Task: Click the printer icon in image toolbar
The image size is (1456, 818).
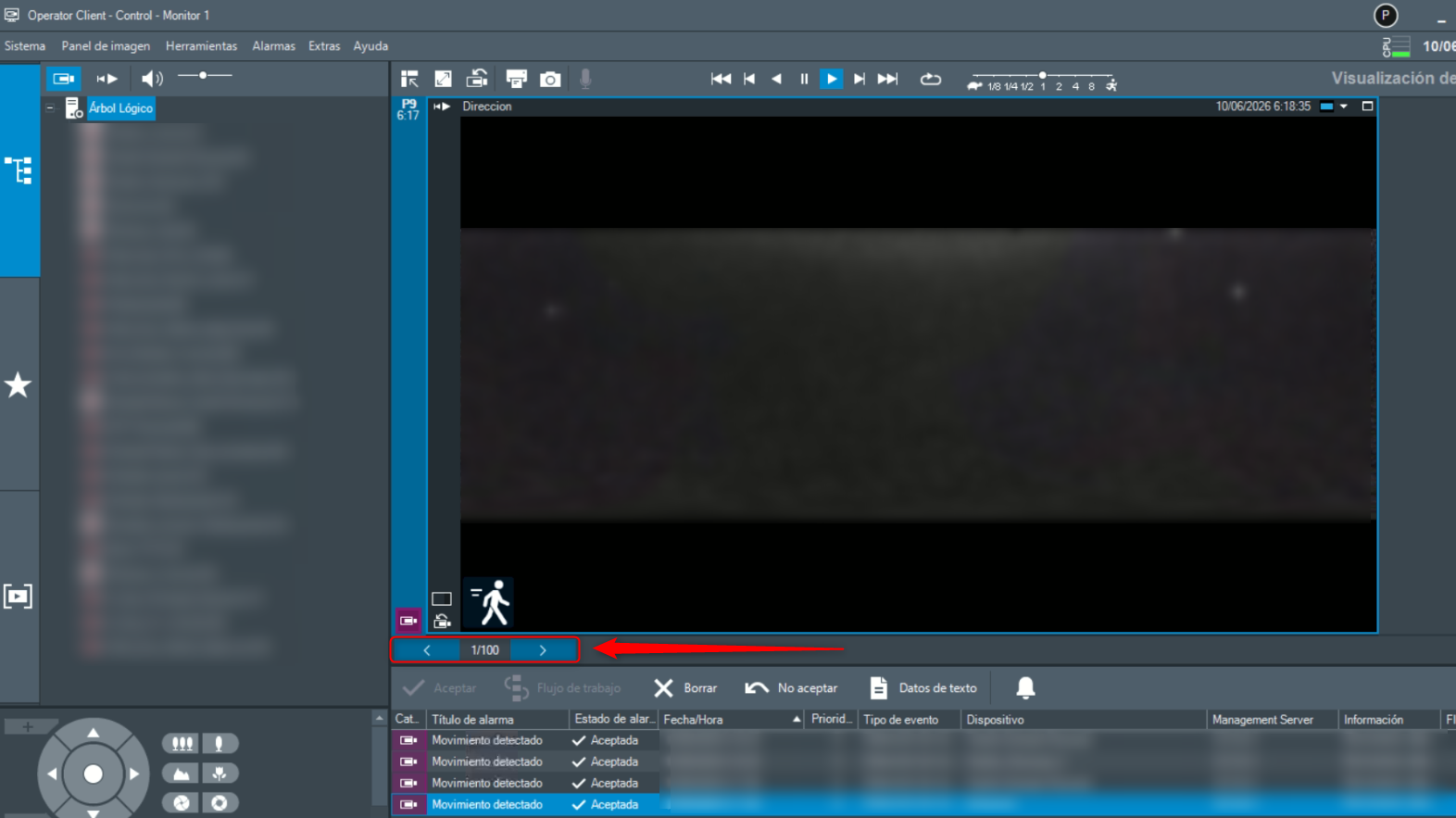Action: click(x=516, y=80)
